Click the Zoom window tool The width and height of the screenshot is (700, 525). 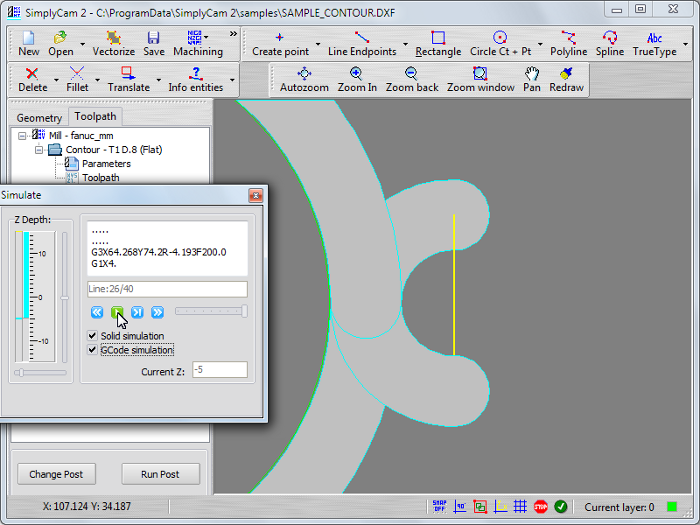click(x=480, y=79)
